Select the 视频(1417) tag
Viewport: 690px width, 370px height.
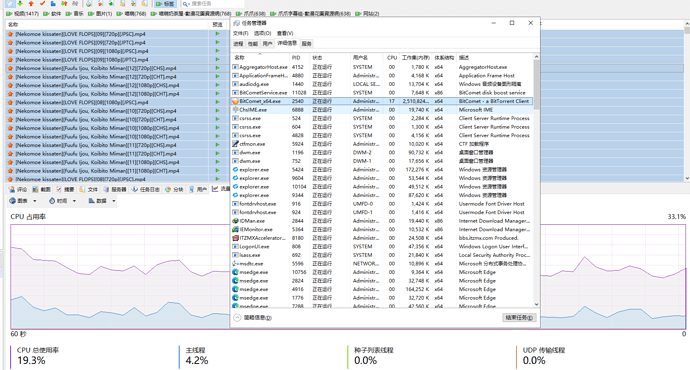[22, 14]
